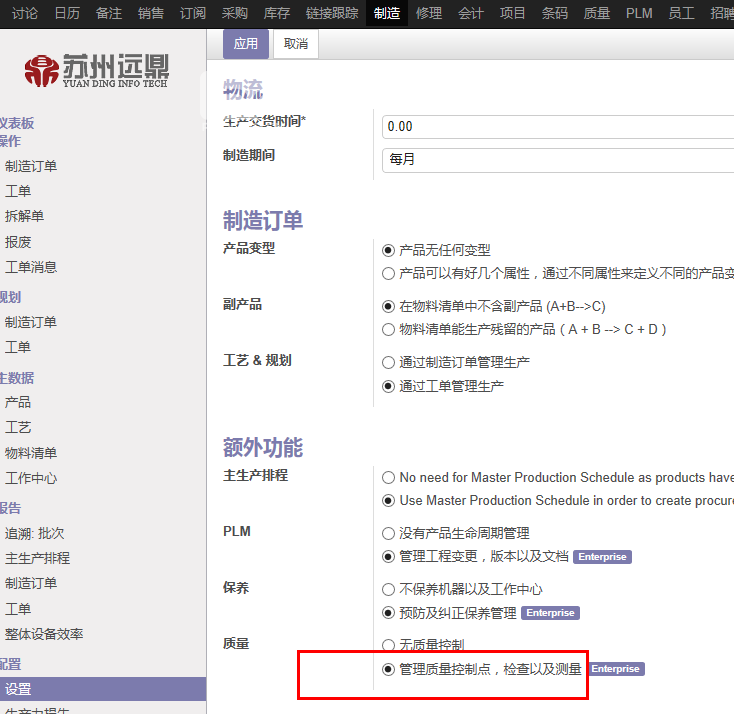
Task: Select 管理工程变更，版本以及文档 radio option
Action: [x=388, y=557]
